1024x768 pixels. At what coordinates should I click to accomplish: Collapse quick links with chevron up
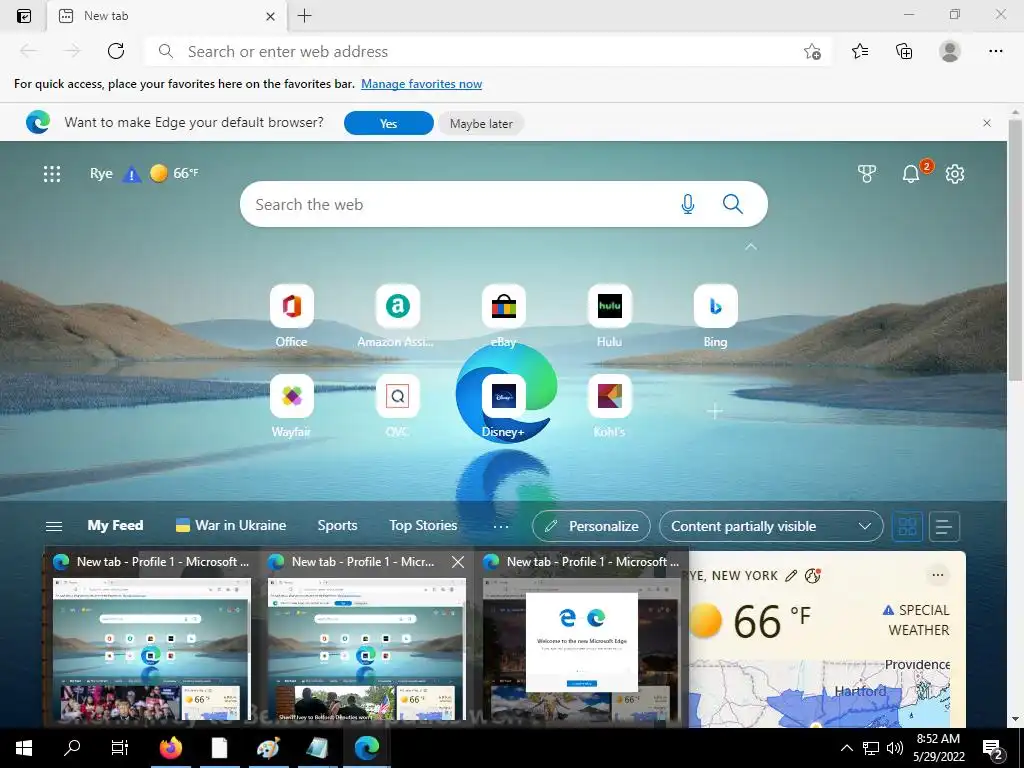751,247
